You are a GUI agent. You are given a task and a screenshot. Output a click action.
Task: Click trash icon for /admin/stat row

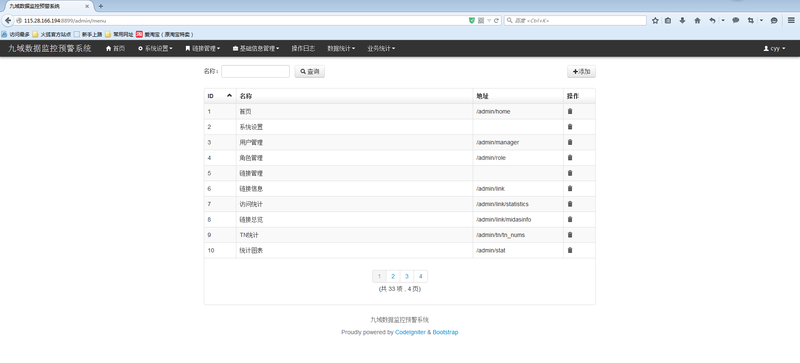pos(570,250)
